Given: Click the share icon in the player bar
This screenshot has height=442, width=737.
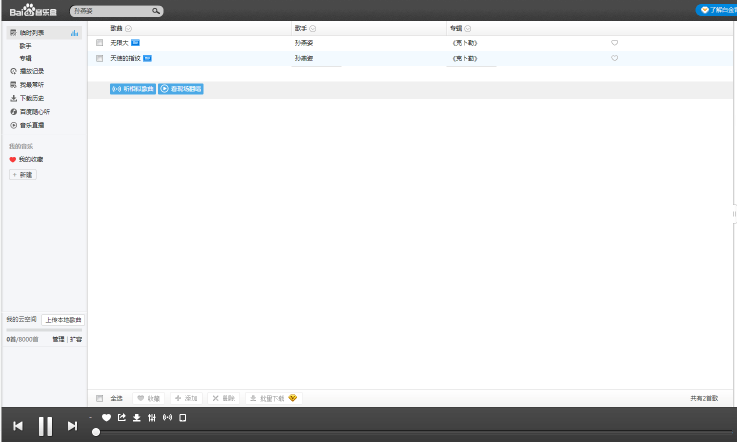Looking at the screenshot, I should coord(122,418).
